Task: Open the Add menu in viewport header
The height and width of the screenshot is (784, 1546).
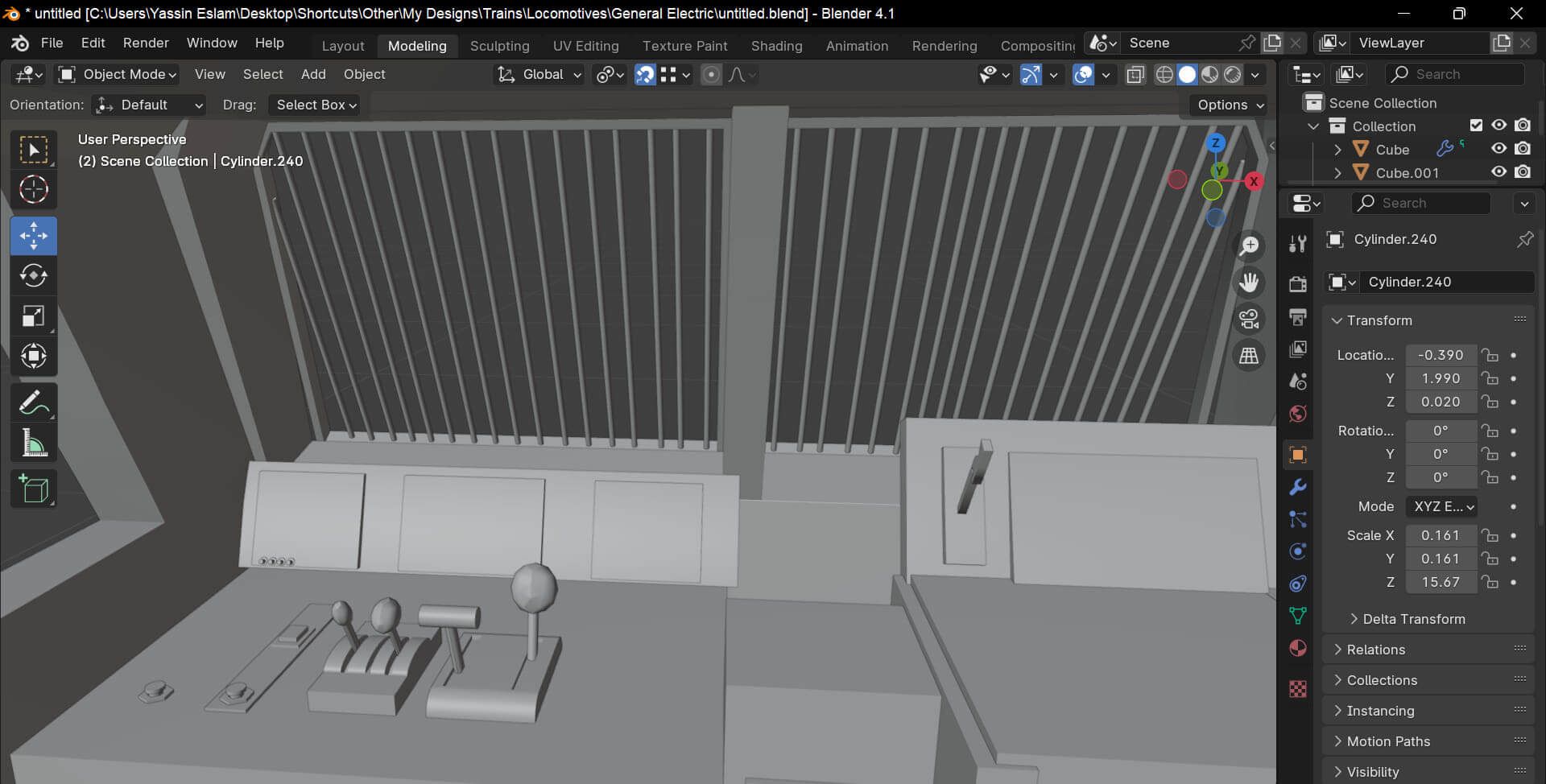Action: 313,74
